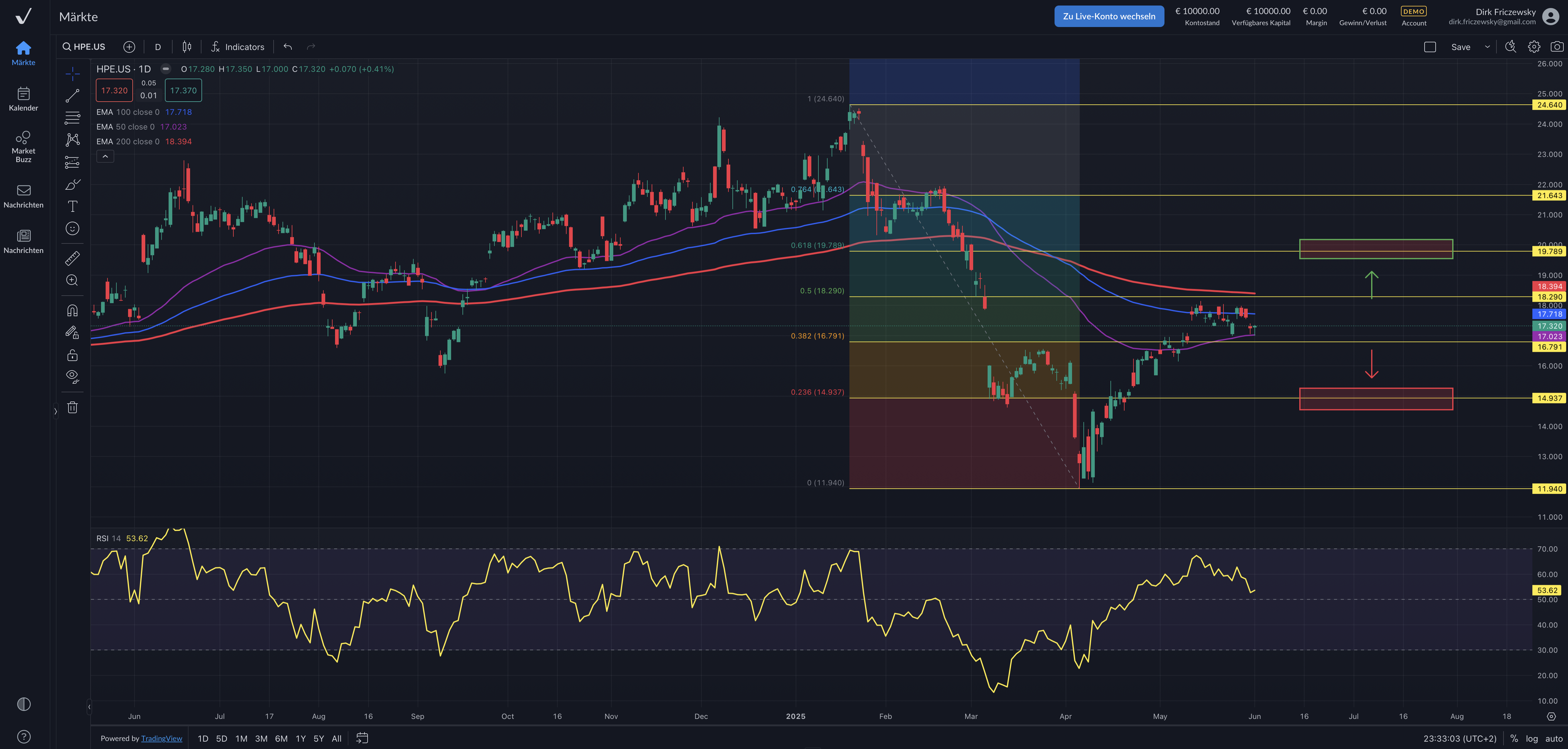Open the D timeframe interval selector
The width and height of the screenshot is (1568, 749).
158,47
